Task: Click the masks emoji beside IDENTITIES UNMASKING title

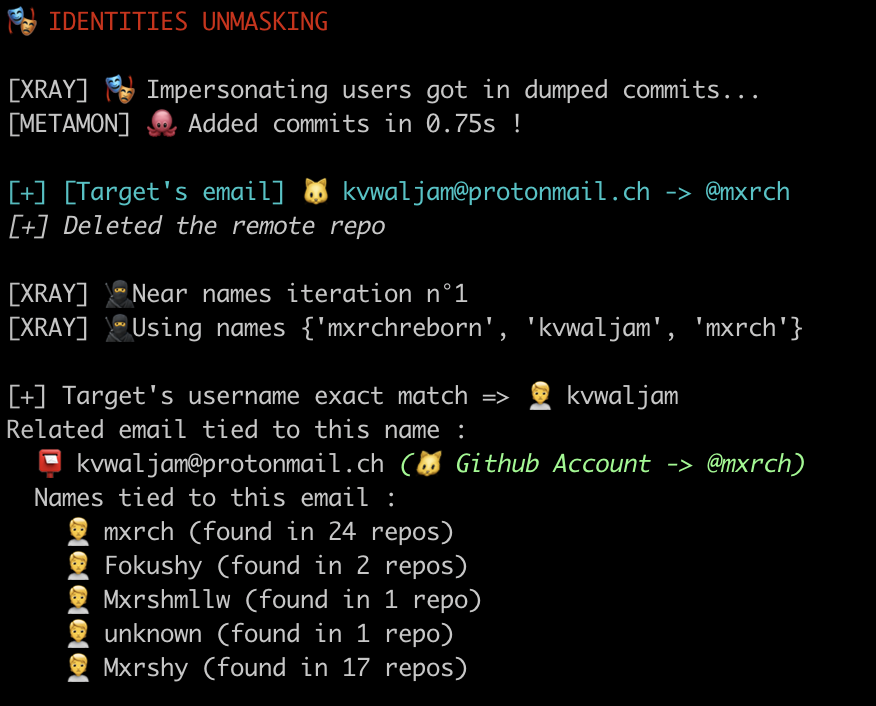Action: point(21,21)
